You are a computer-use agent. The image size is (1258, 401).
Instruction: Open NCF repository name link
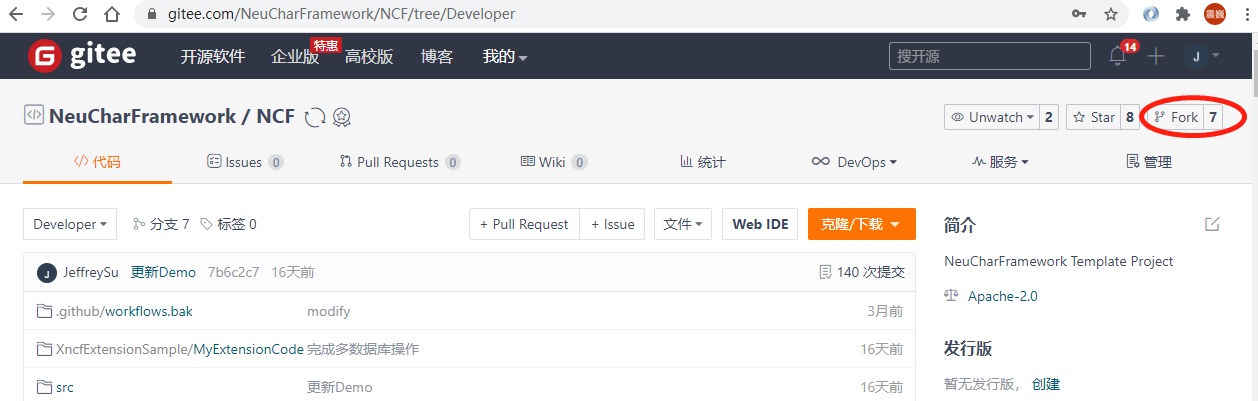pyautogui.click(x=276, y=116)
